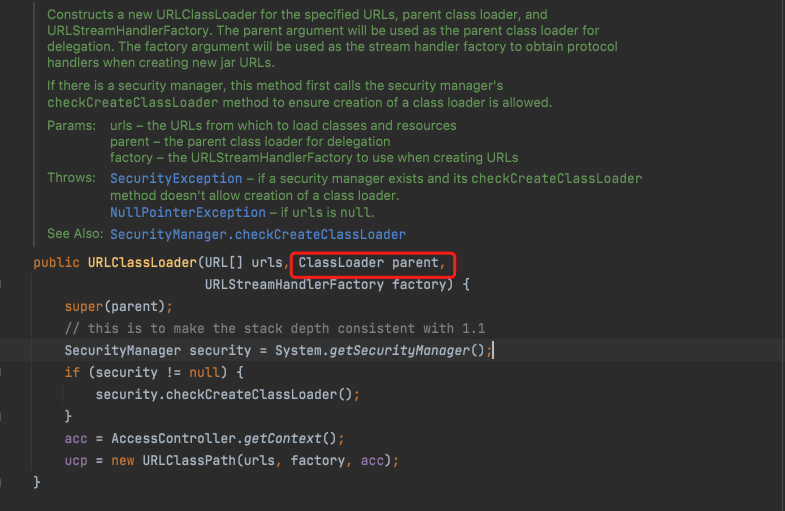Click the 'new' keyword before URLClassPath
785x511 pixels.
coord(123,461)
